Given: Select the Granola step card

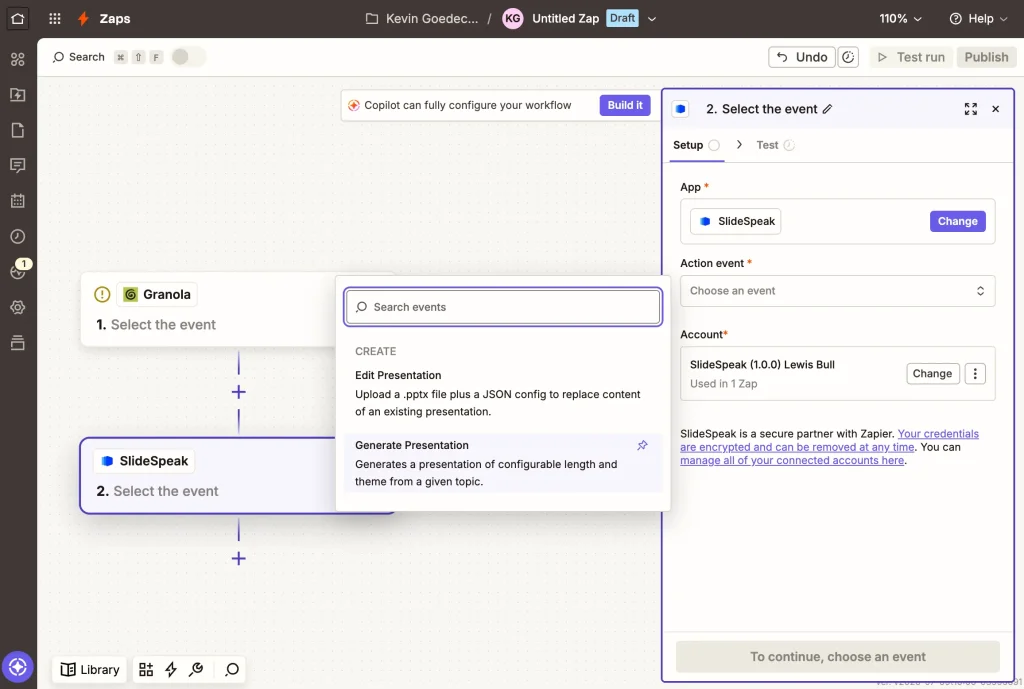Looking at the screenshot, I should [209, 309].
